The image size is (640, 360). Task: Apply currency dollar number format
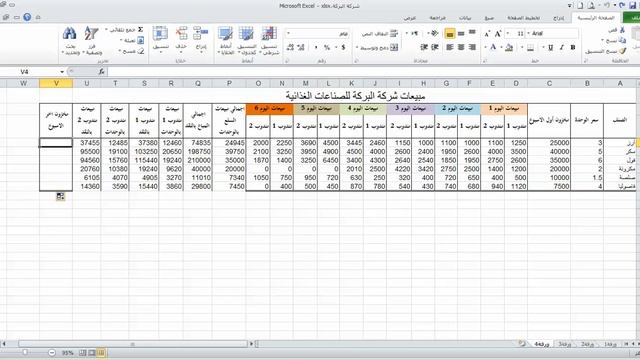[x=343, y=47]
